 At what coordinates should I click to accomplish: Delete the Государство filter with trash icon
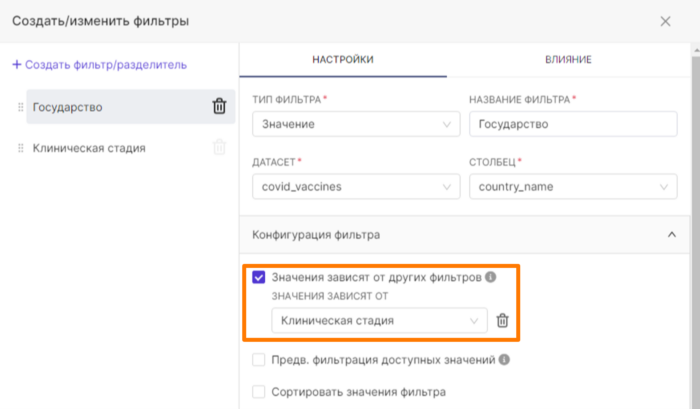[219, 107]
